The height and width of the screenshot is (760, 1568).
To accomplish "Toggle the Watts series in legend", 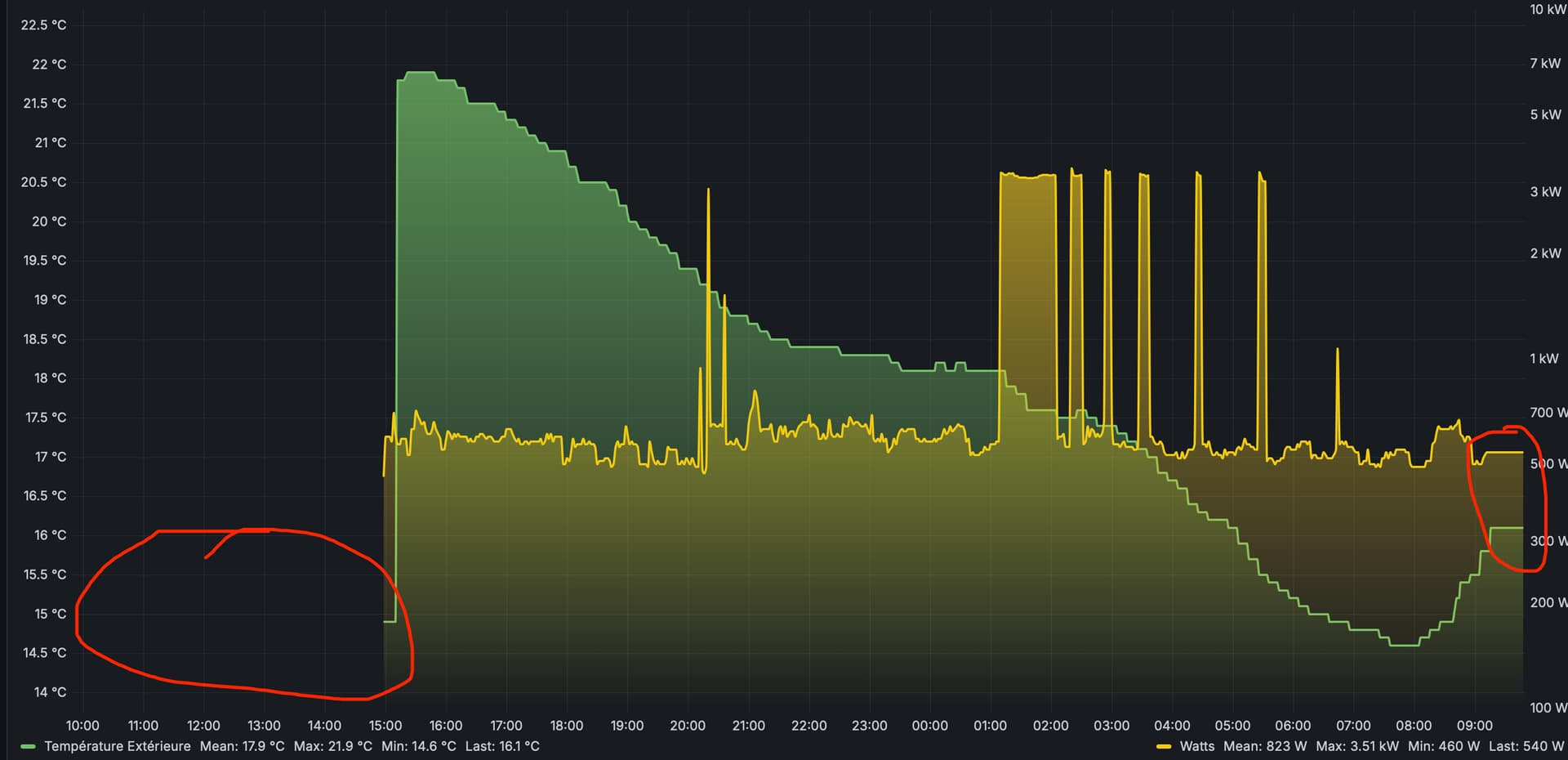I will point(1197,746).
